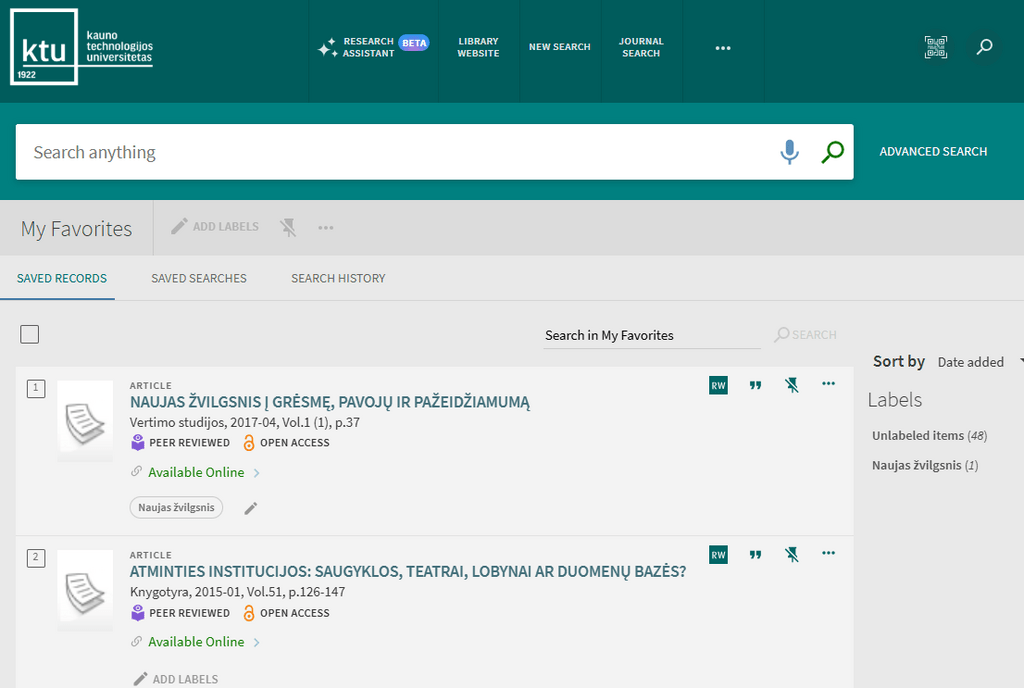Click the citation icon for second record
The image size is (1024, 688).
[x=755, y=554]
